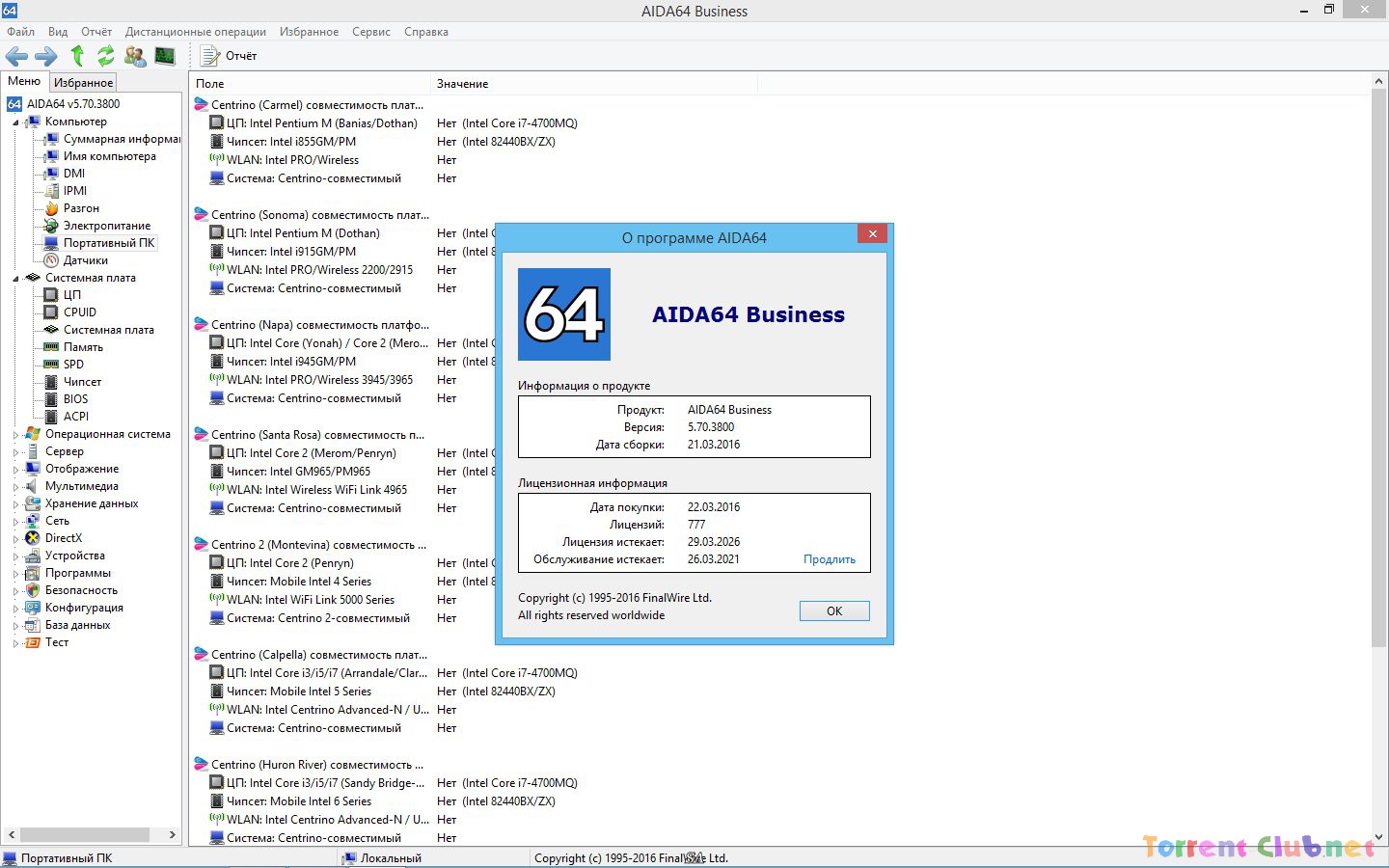1389x868 pixels.
Task: Click the list's scroll up arrow
Action: [x=1378, y=83]
